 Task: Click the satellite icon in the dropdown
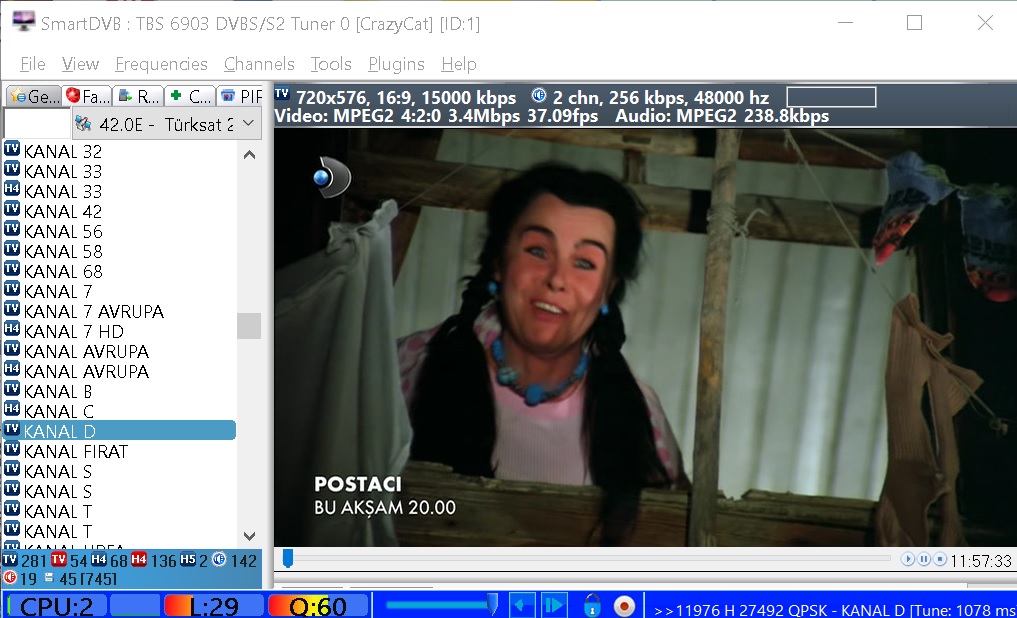82,123
